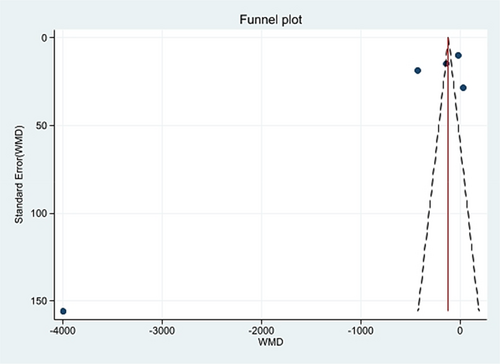Click the Funnel plot title

point(271,20)
